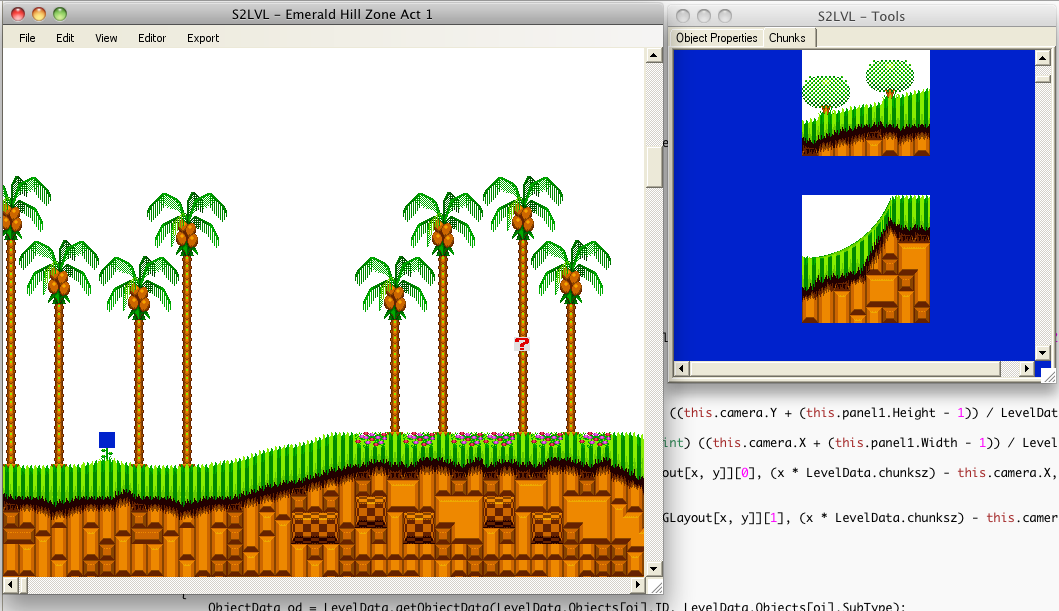This screenshot has height=611, width=1059.
Task: Switch to the Object Properties tab
Action: pos(717,38)
